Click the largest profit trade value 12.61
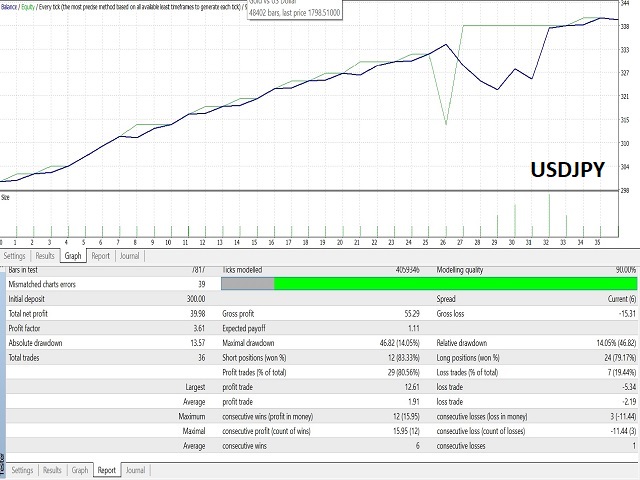This screenshot has width=640, height=480. click(x=412, y=387)
